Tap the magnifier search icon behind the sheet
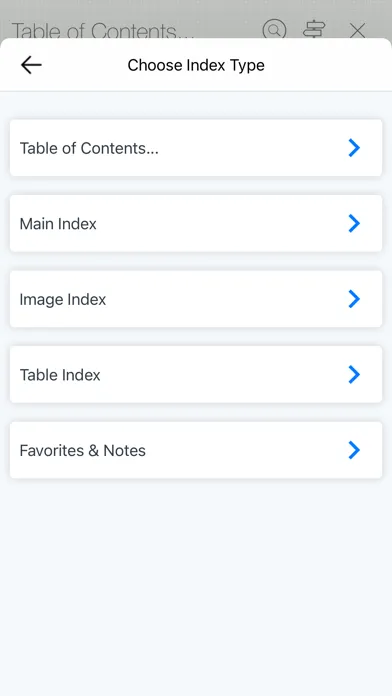 click(274, 30)
